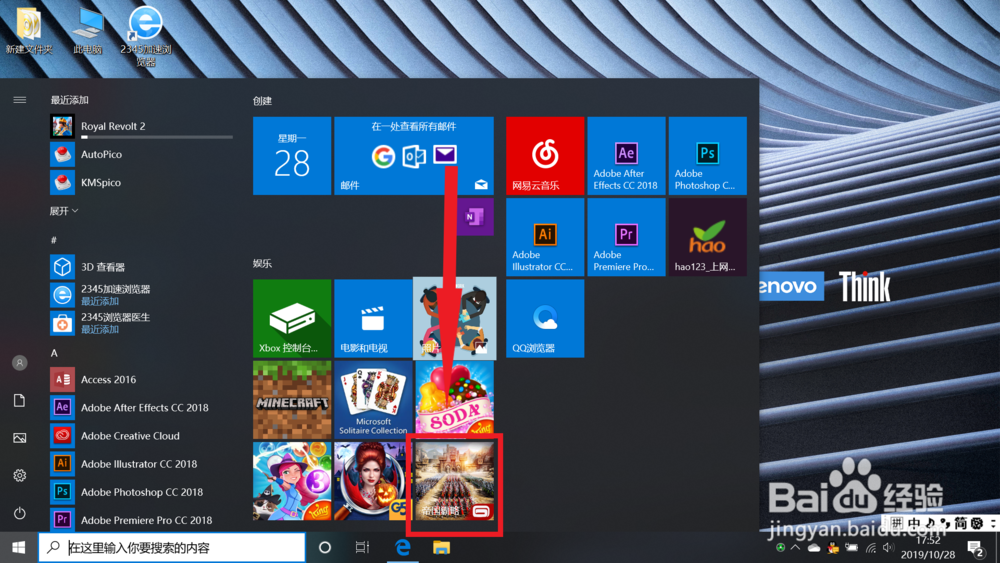Open Adobe Illustrator tile
Screen dimensions: 1000x563
click(545, 237)
